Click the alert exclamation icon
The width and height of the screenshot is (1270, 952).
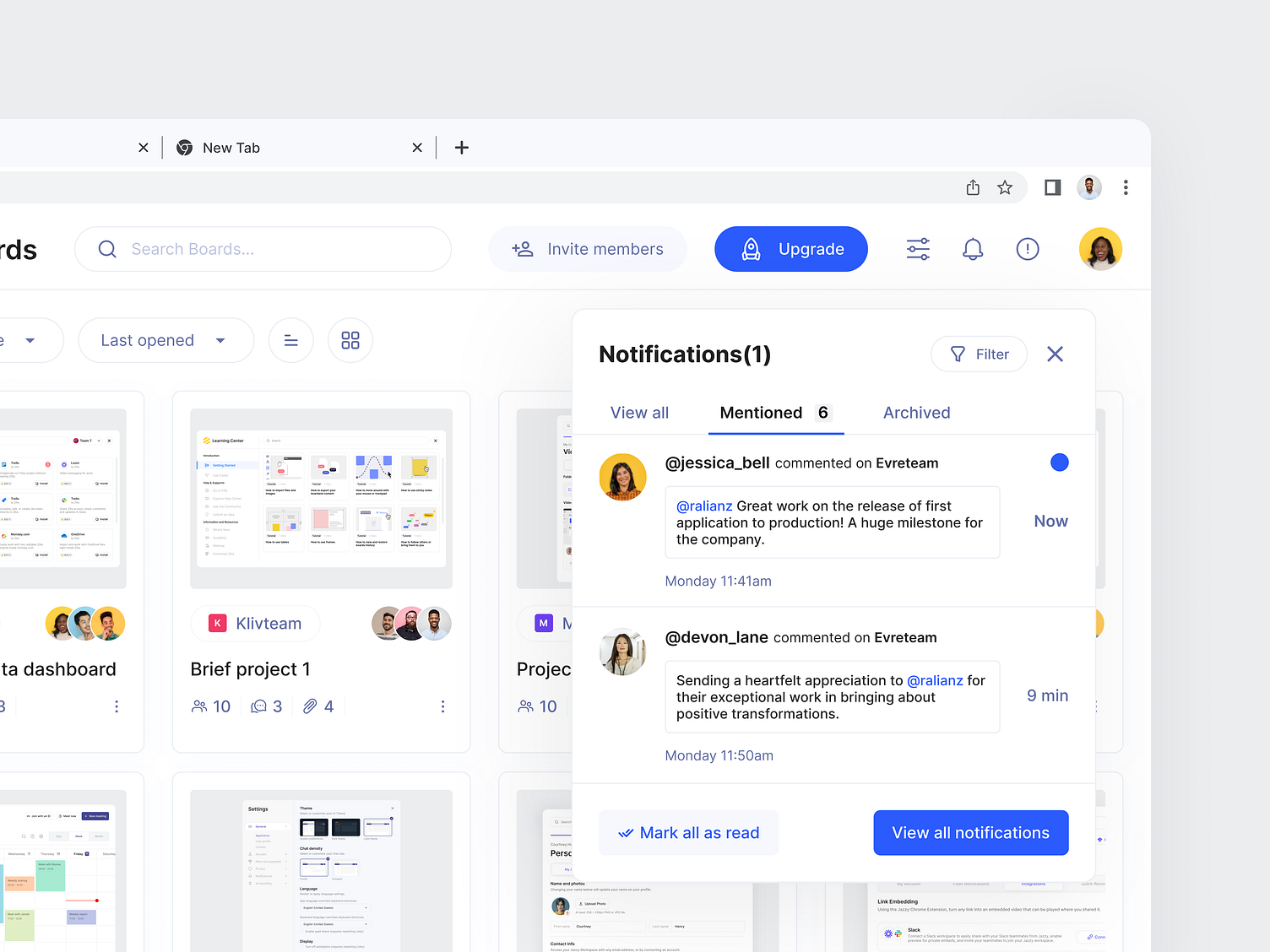1027,249
